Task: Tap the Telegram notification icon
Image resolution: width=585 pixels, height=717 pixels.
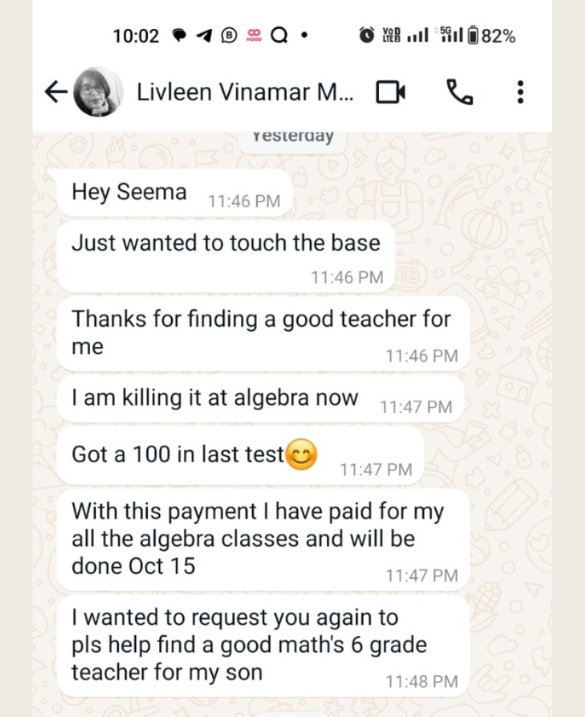Action: click(204, 35)
